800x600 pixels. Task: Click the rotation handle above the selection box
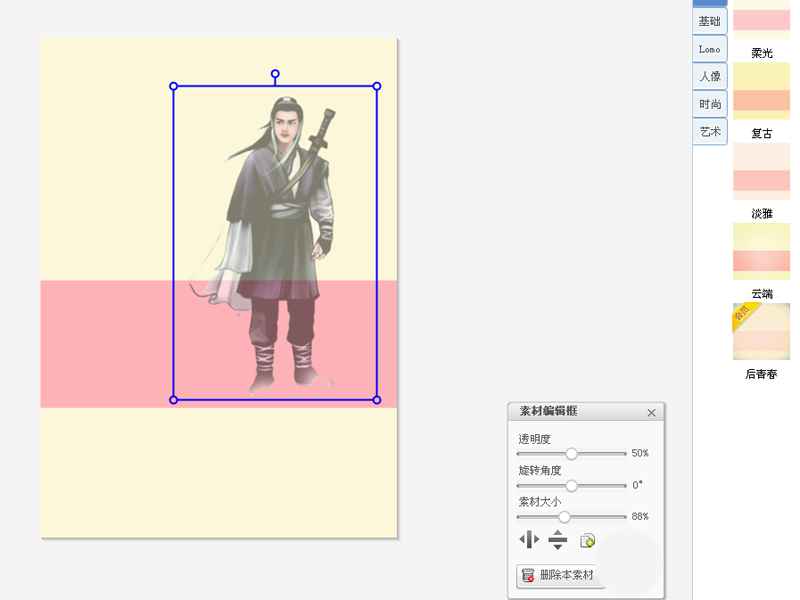(275, 74)
